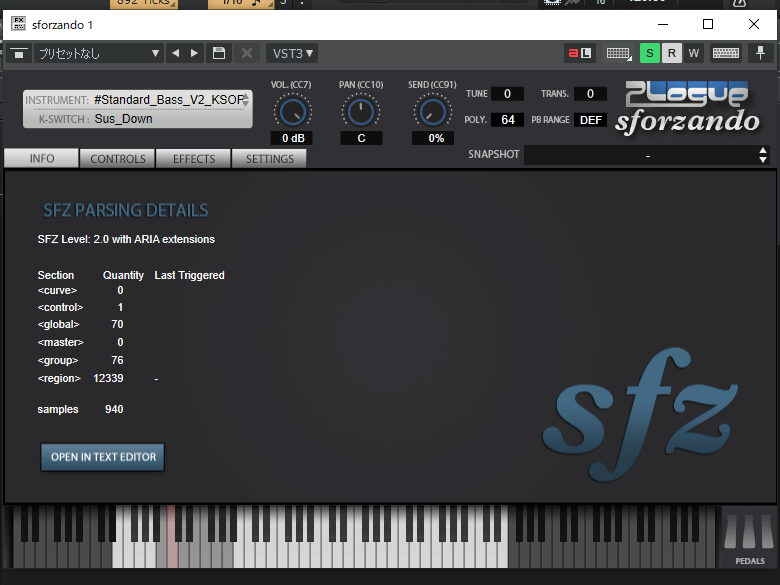This screenshot has width=780, height=585.
Task: Open the plugin window menu icon
Action: [x=19, y=53]
